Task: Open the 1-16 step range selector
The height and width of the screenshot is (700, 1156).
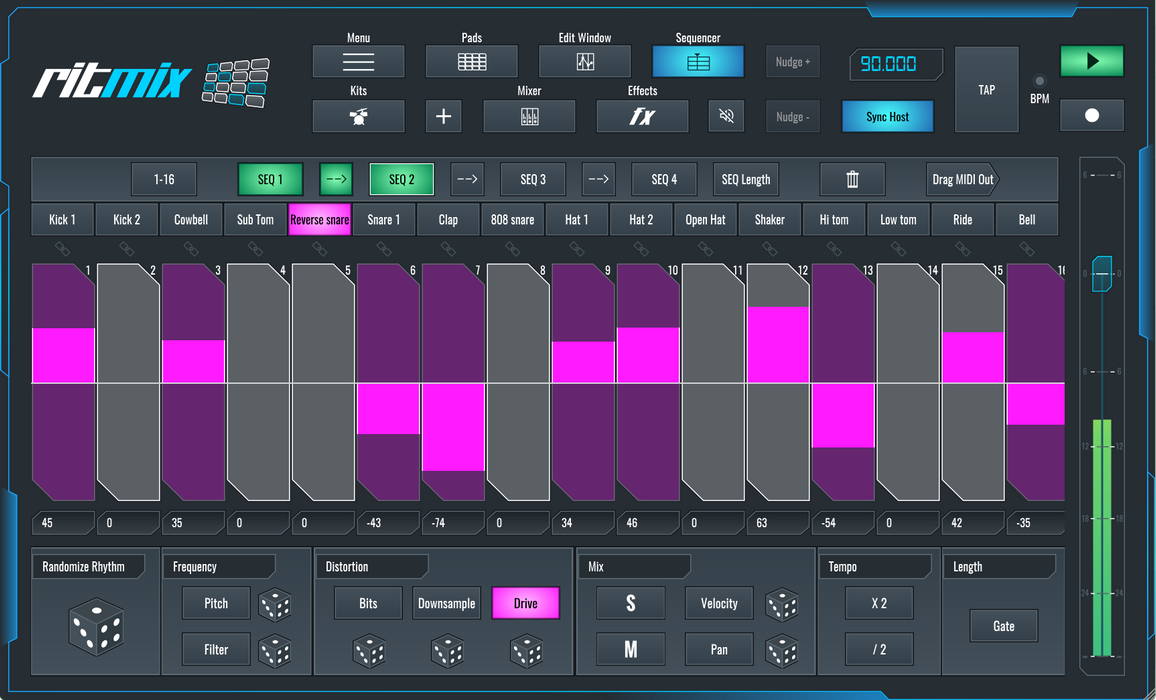Action: tap(164, 180)
